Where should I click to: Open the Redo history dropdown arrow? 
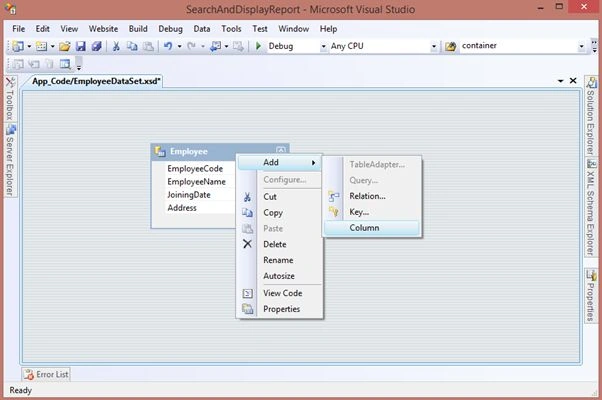203,47
